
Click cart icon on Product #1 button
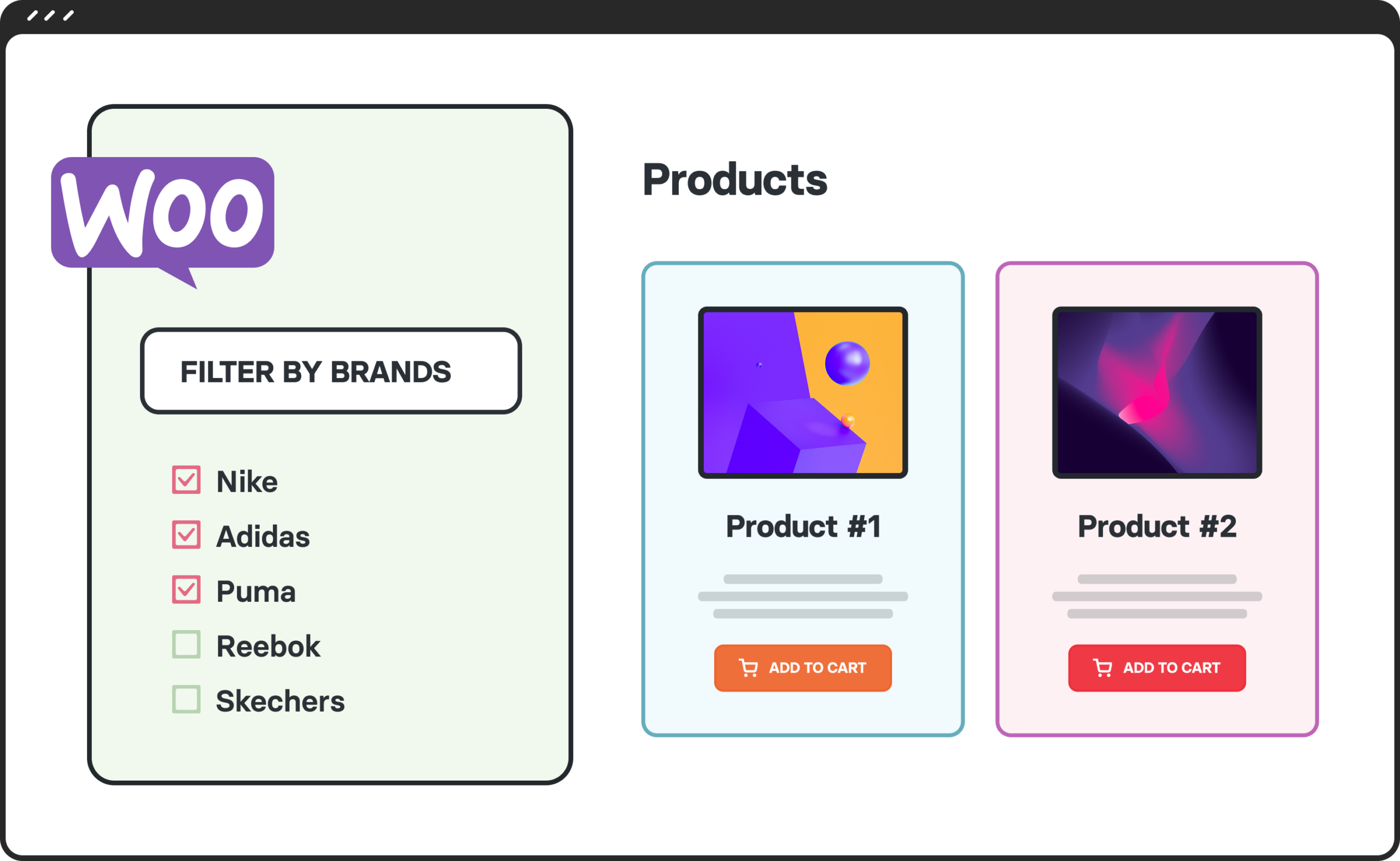pyautogui.click(x=748, y=667)
